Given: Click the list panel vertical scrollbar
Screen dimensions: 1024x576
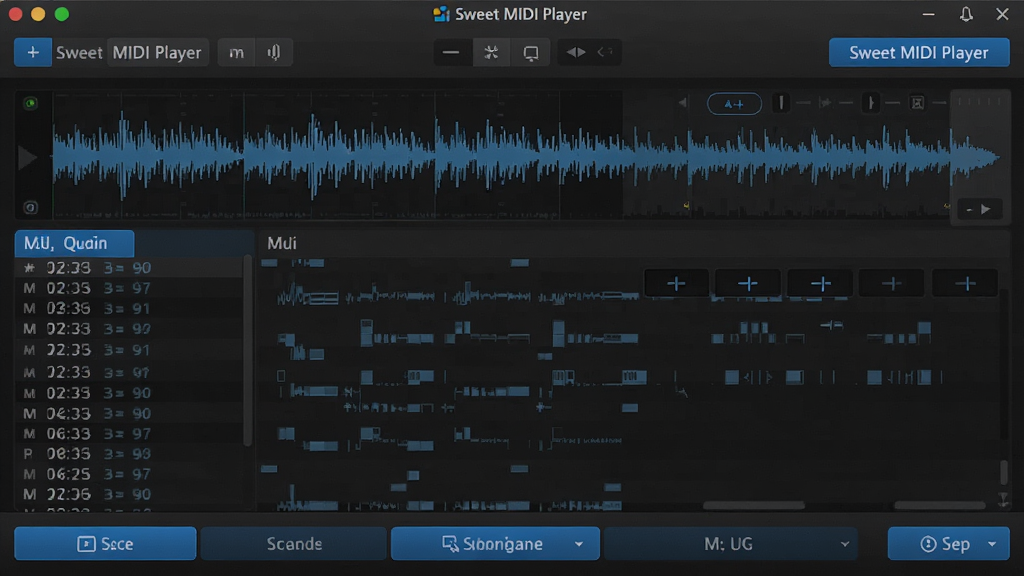Looking at the screenshot, I should (x=248, y=351).
